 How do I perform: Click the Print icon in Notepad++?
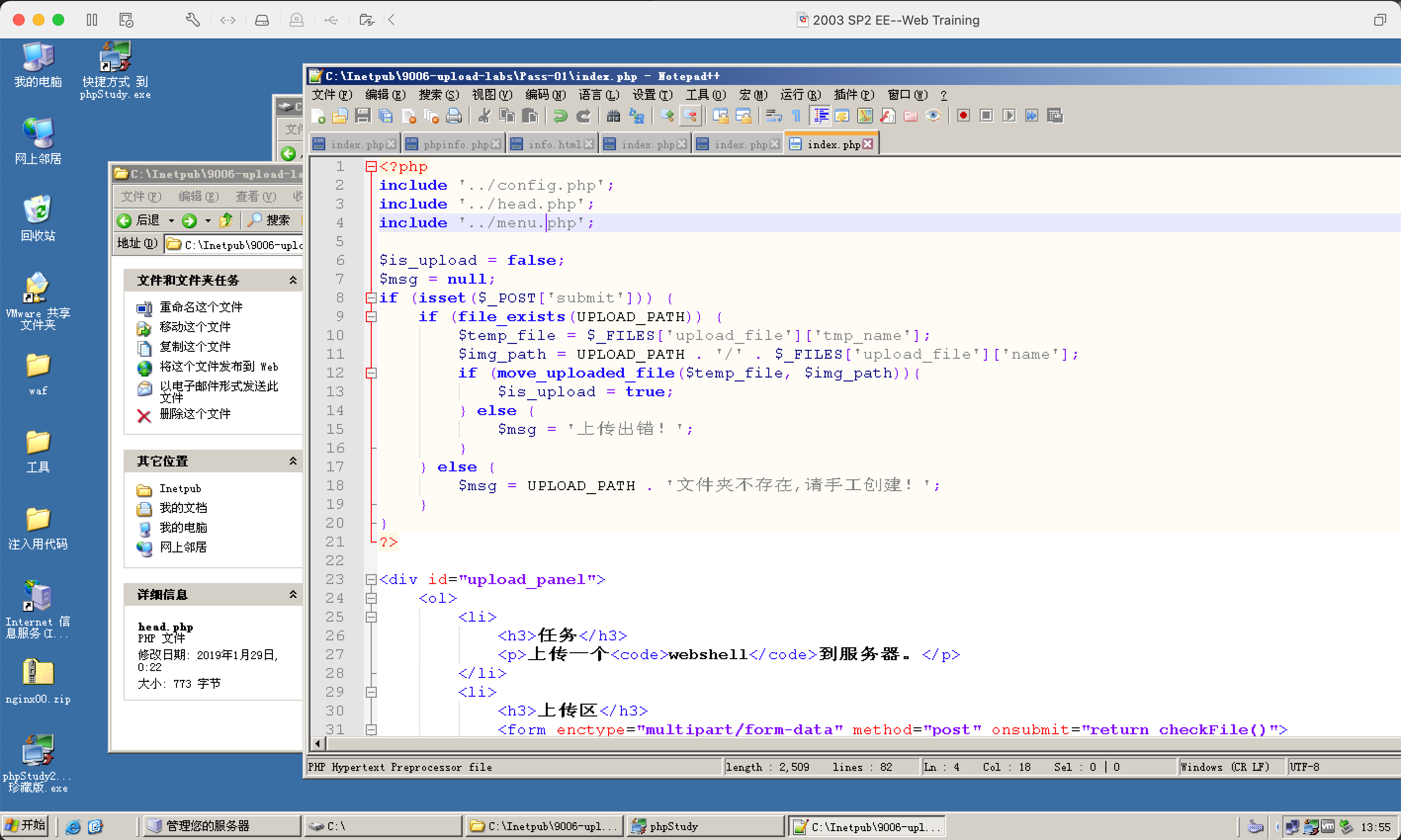click(x=453, y=116)
